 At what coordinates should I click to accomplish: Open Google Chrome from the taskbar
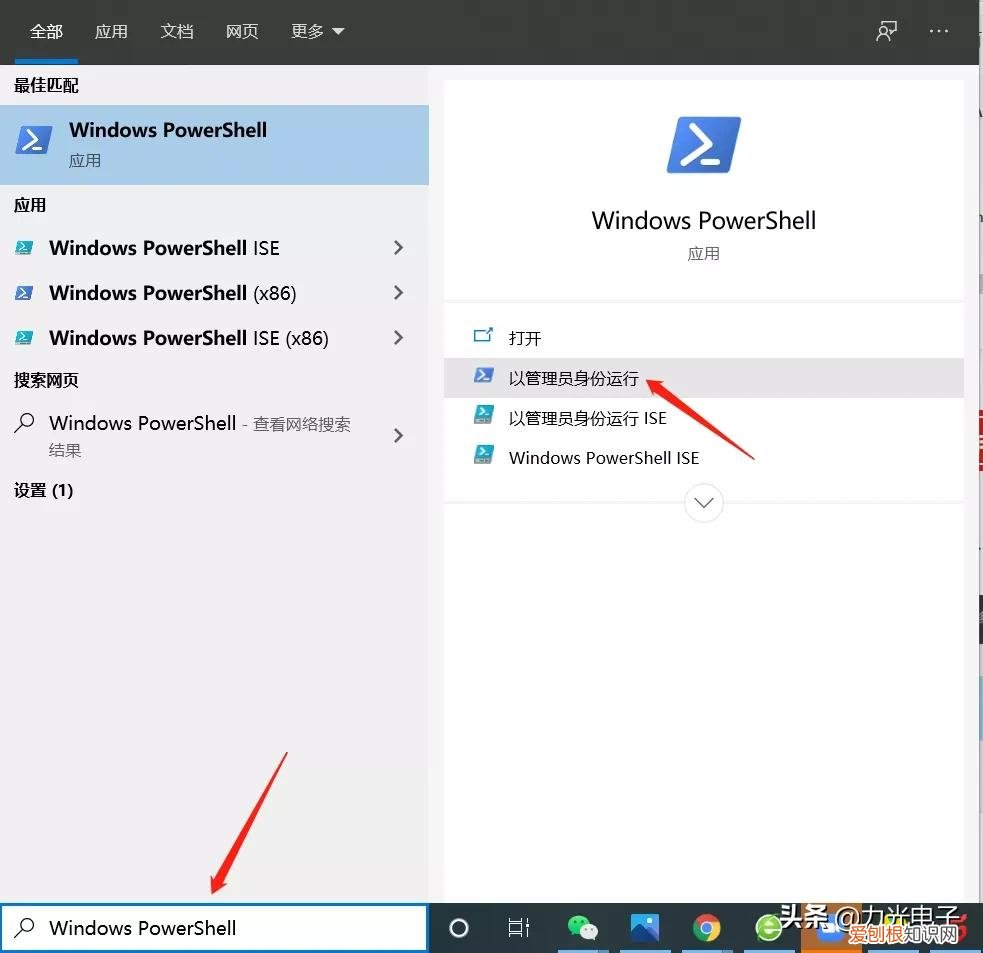(707, 928)
